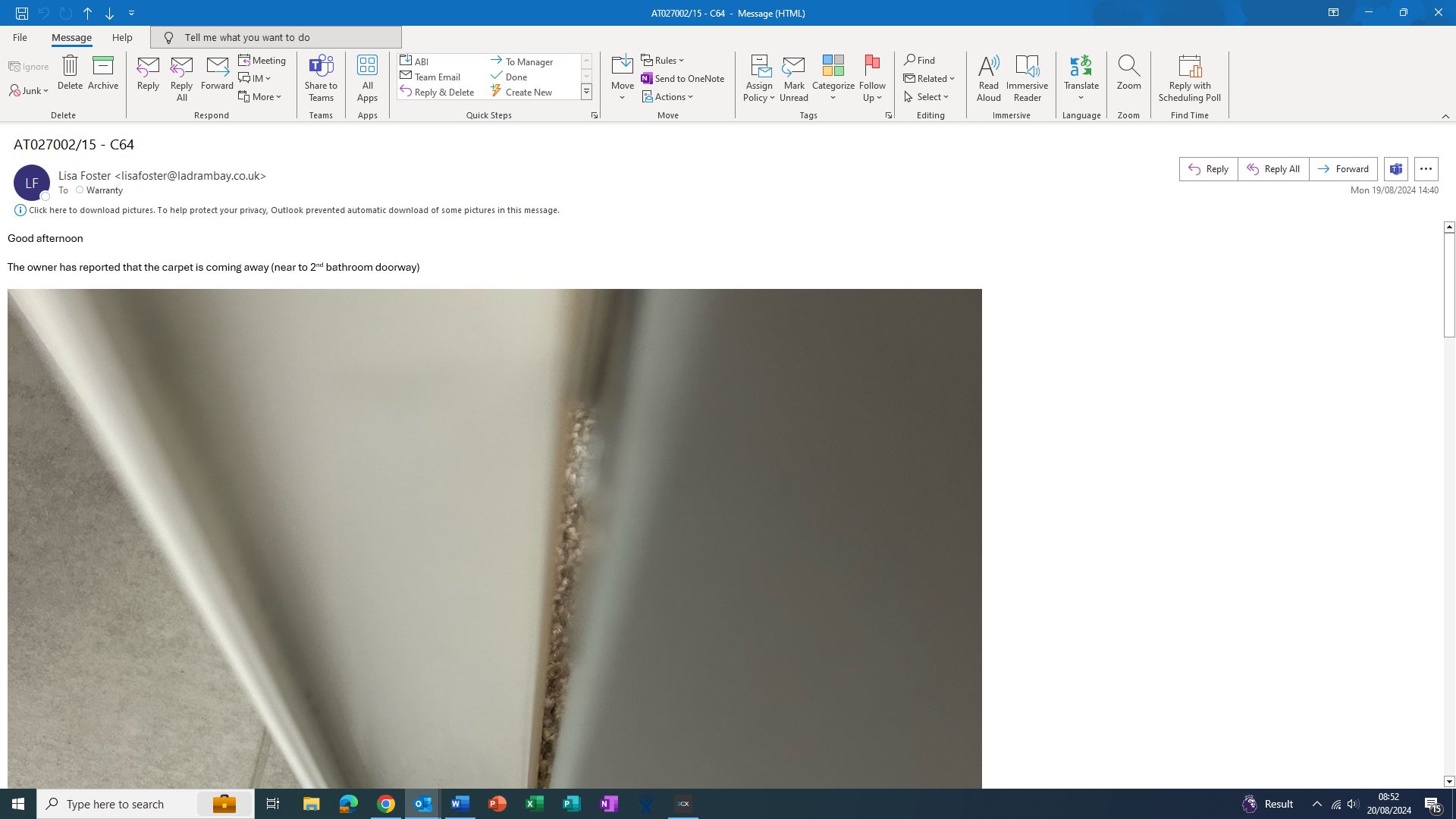The height and width of the screenshot is (819, 1456).
Task: Launch Immersive Reader
Action: [x=1027, y=77]
